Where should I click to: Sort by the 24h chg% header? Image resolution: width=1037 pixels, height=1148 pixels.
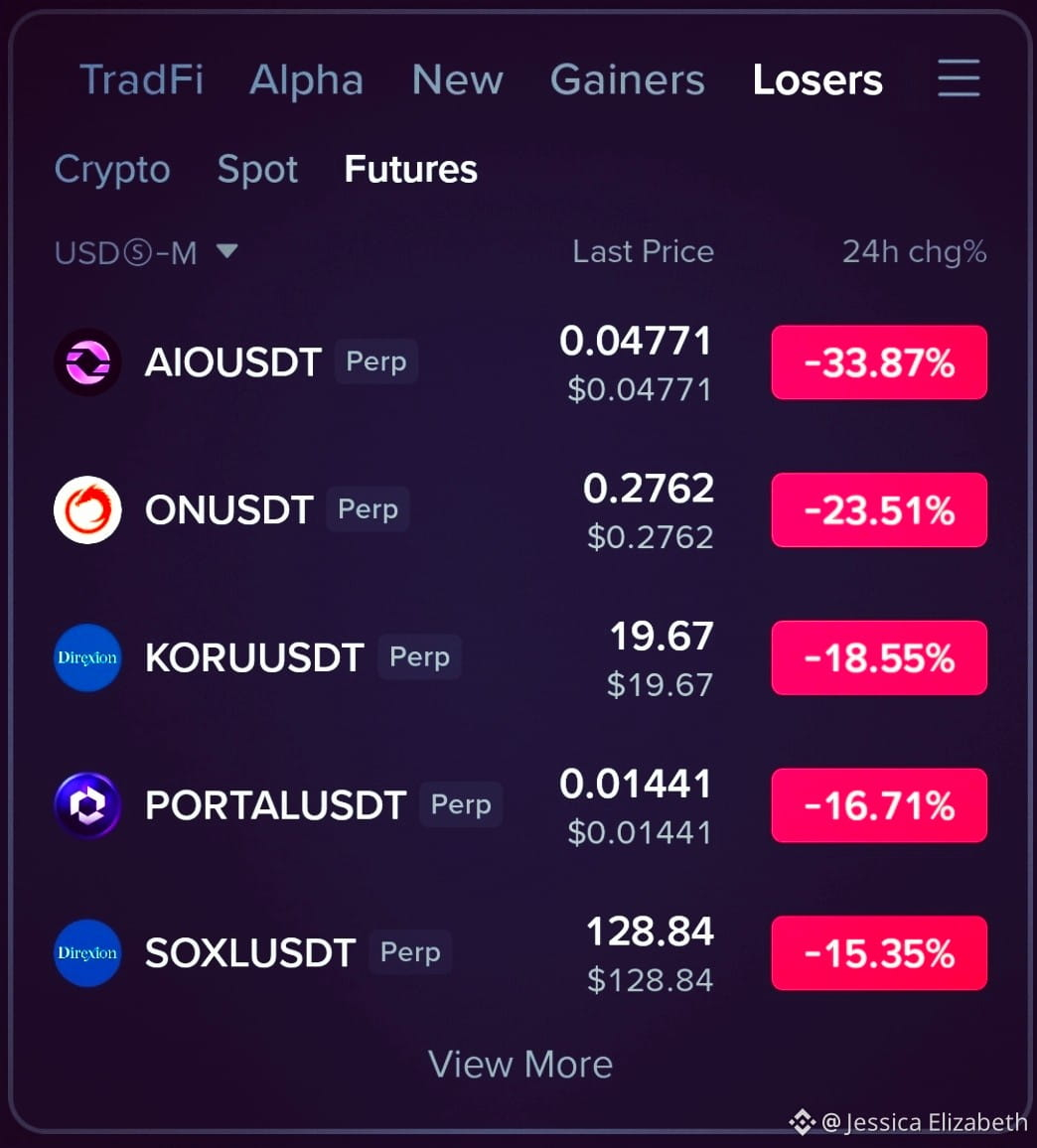[x=914, y=252]
